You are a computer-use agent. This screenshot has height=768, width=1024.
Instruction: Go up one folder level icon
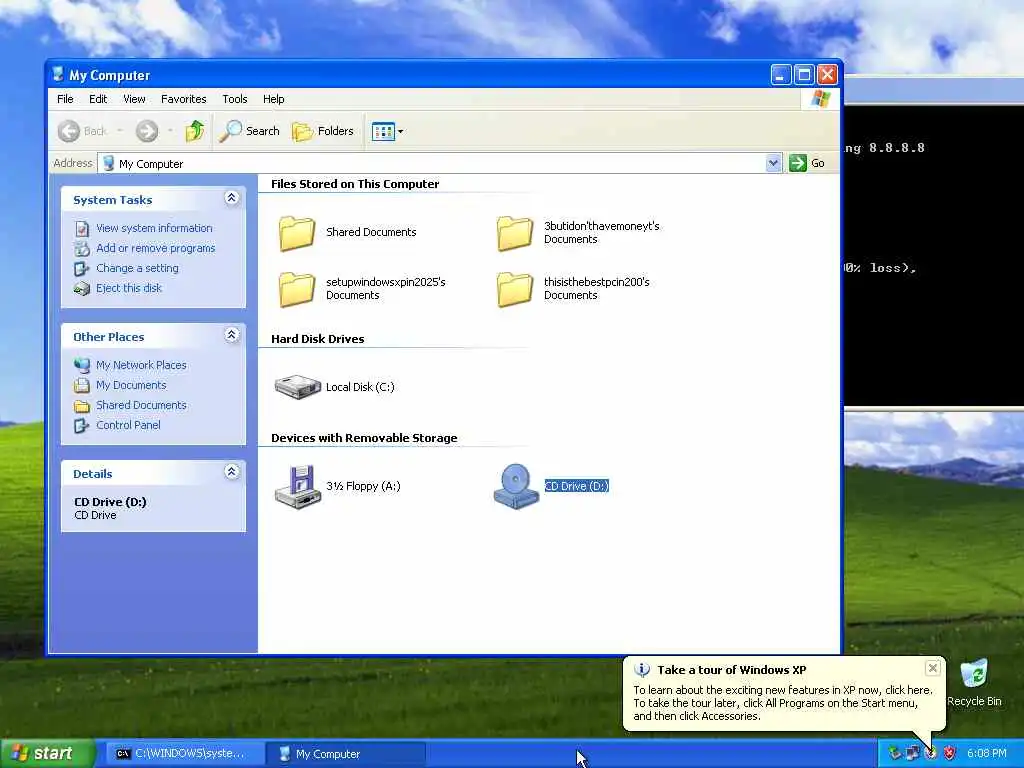[195, 131]
